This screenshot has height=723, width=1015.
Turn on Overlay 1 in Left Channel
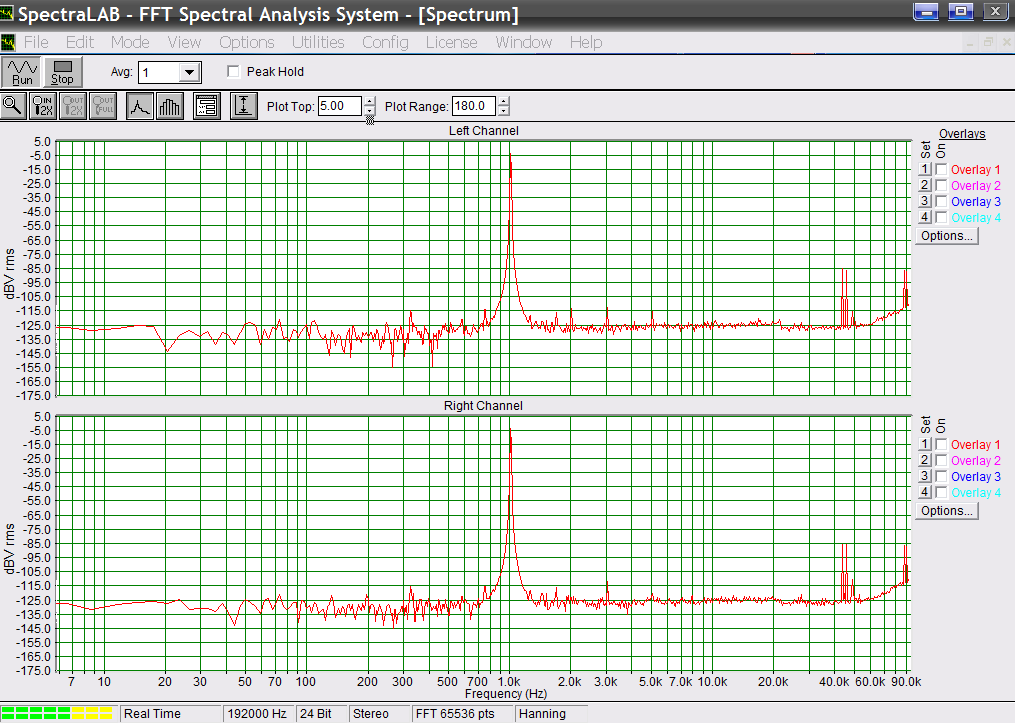coord(941,170)
